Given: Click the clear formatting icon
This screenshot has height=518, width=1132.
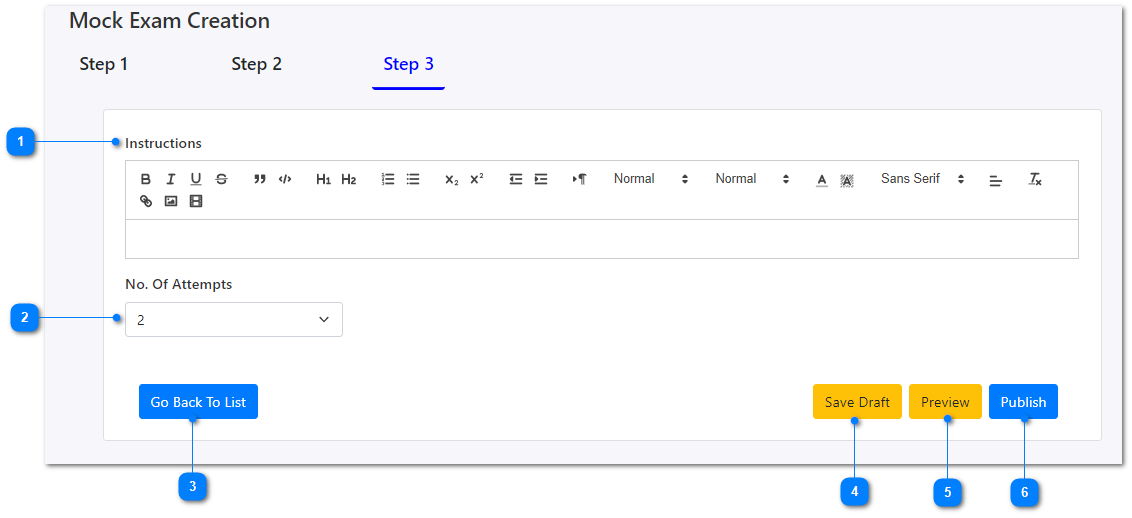Looking at the screenshot, I should pyautogui.click(x=1035, y=179).
